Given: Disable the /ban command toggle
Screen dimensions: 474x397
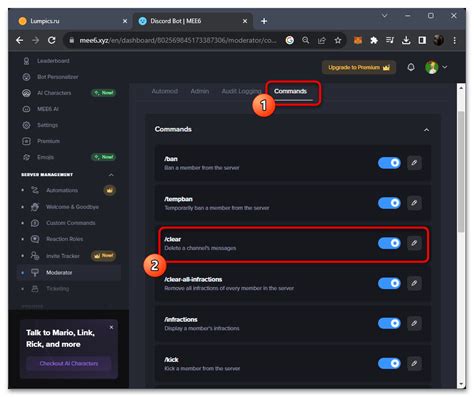Looking at the screenshot, I should tap(389, 163).
